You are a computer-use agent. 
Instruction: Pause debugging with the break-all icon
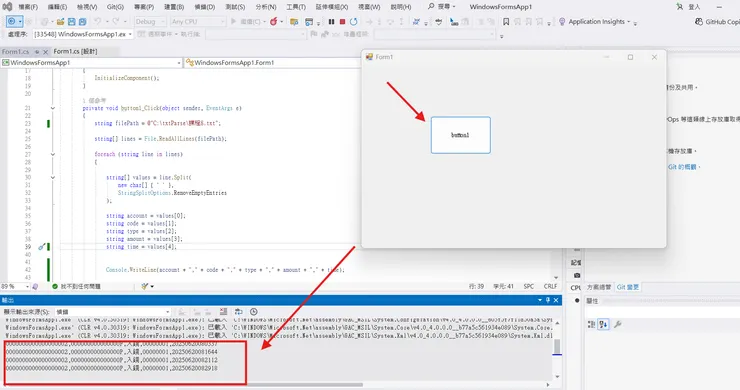331,22
